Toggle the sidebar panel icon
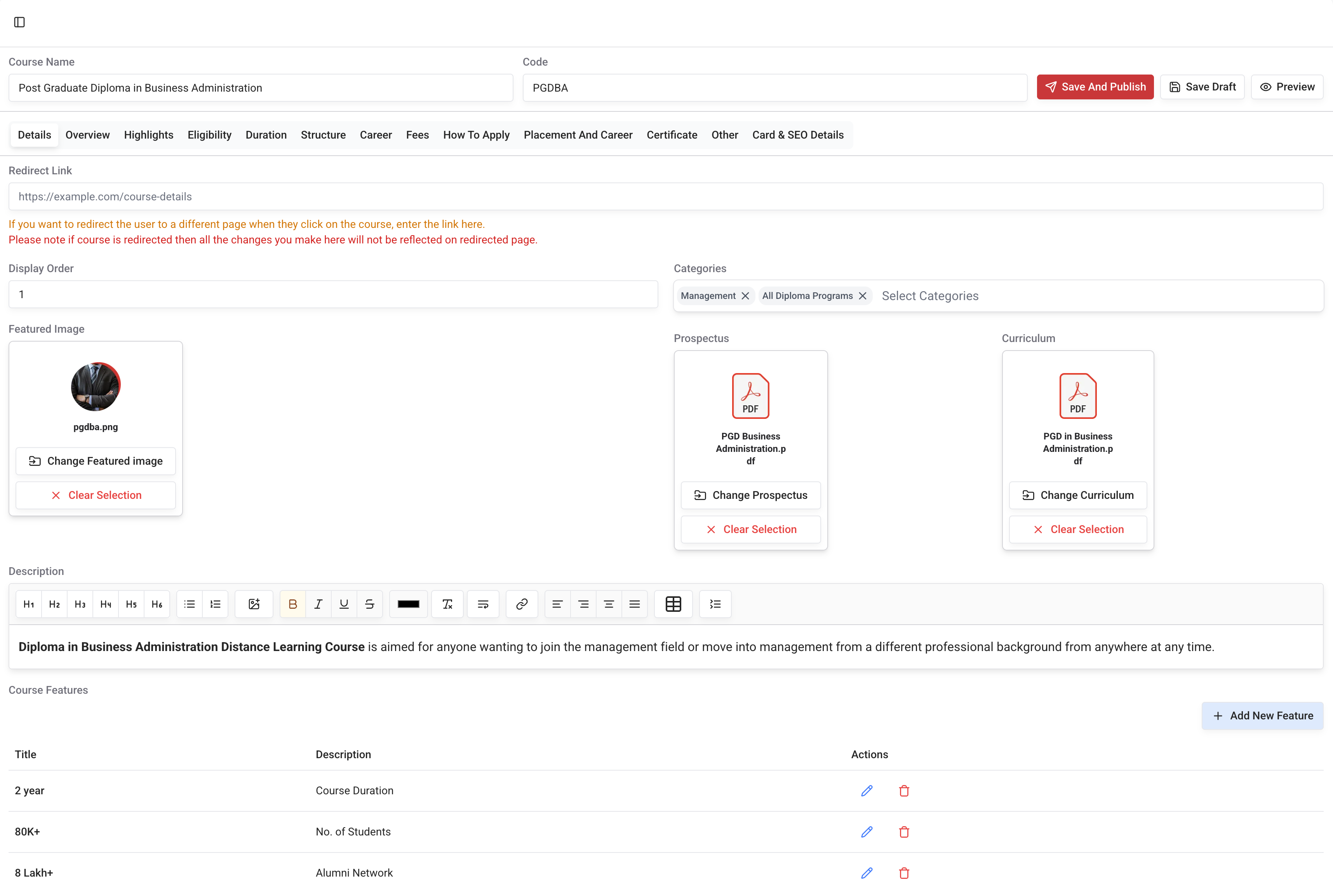This screenshot has height=896, width=1333. pos(19,22)
